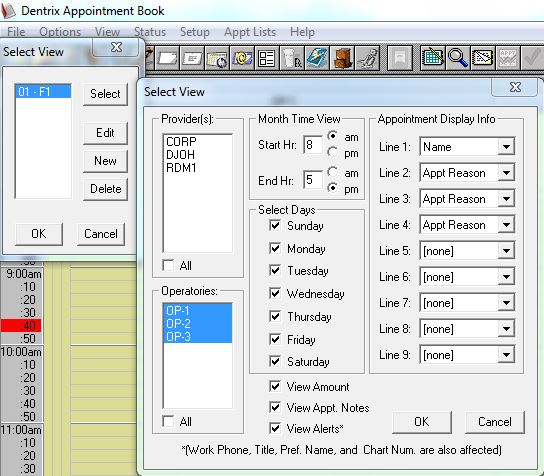The image size is (544, 476).
Task: Click the blue book with pen icon
Action: (316, 58)
